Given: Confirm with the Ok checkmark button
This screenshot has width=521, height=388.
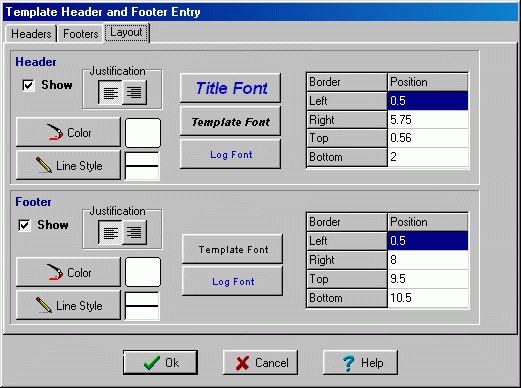Looking at the screenshot, I should coord(160,362).
